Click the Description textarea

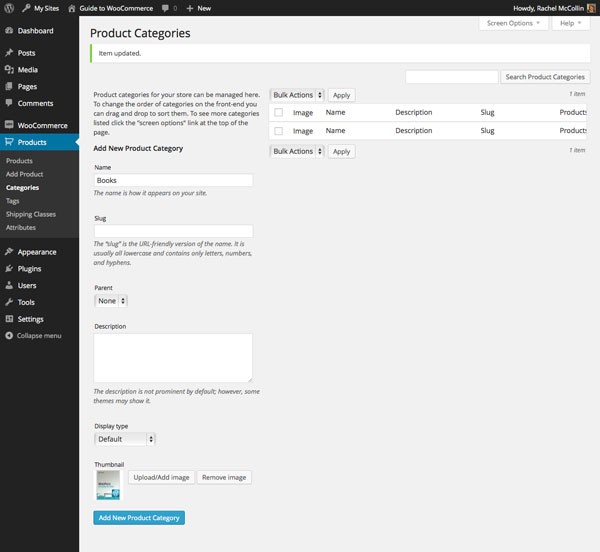click(x=173, y=358)
